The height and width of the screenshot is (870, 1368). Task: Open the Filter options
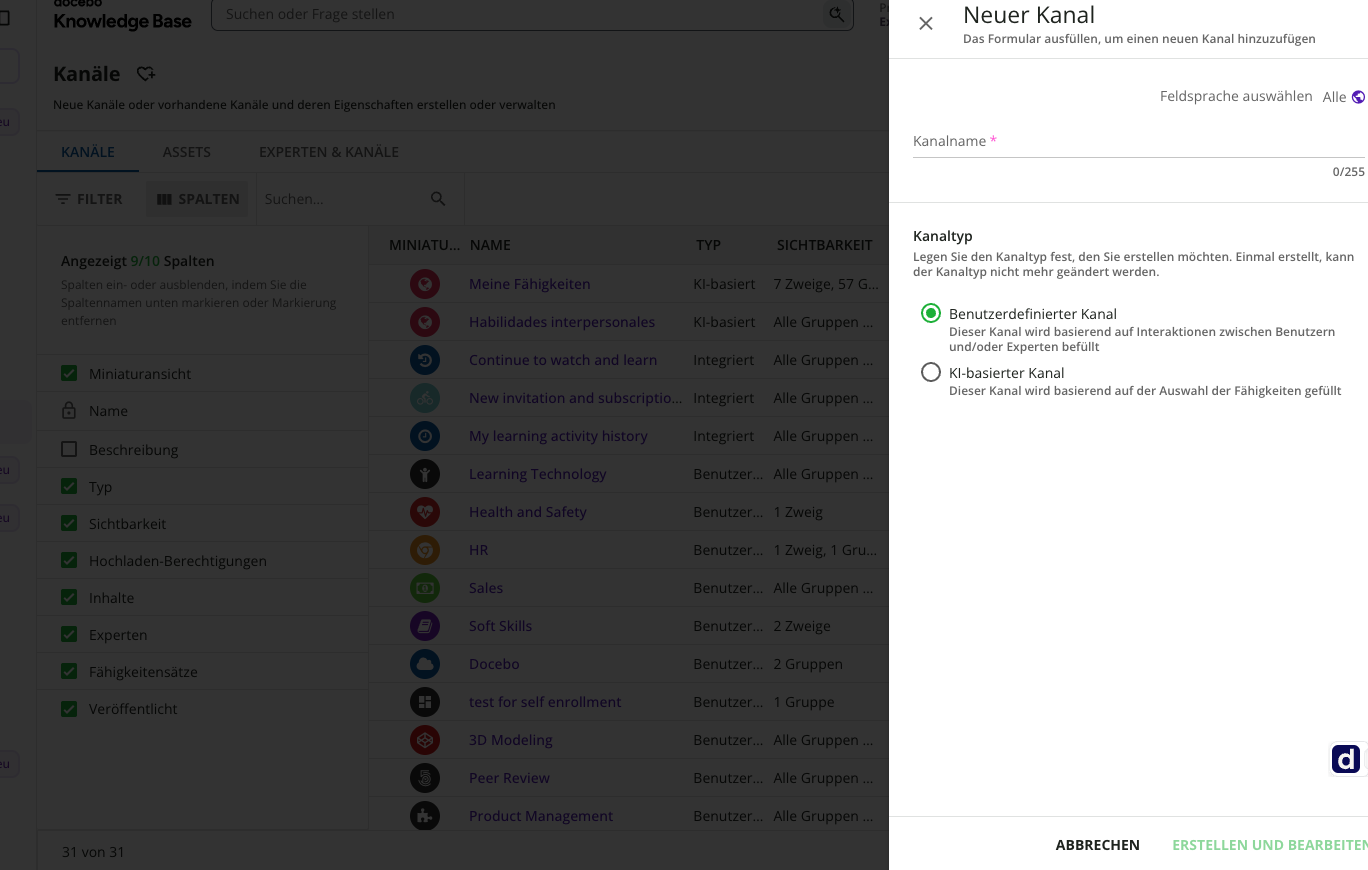tap(90, 199)
